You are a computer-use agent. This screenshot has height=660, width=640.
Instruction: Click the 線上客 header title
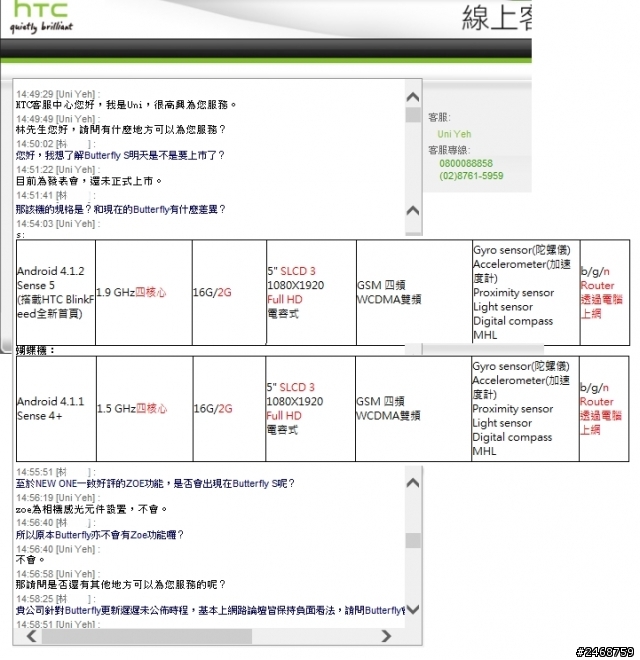(x=497, y=18)
